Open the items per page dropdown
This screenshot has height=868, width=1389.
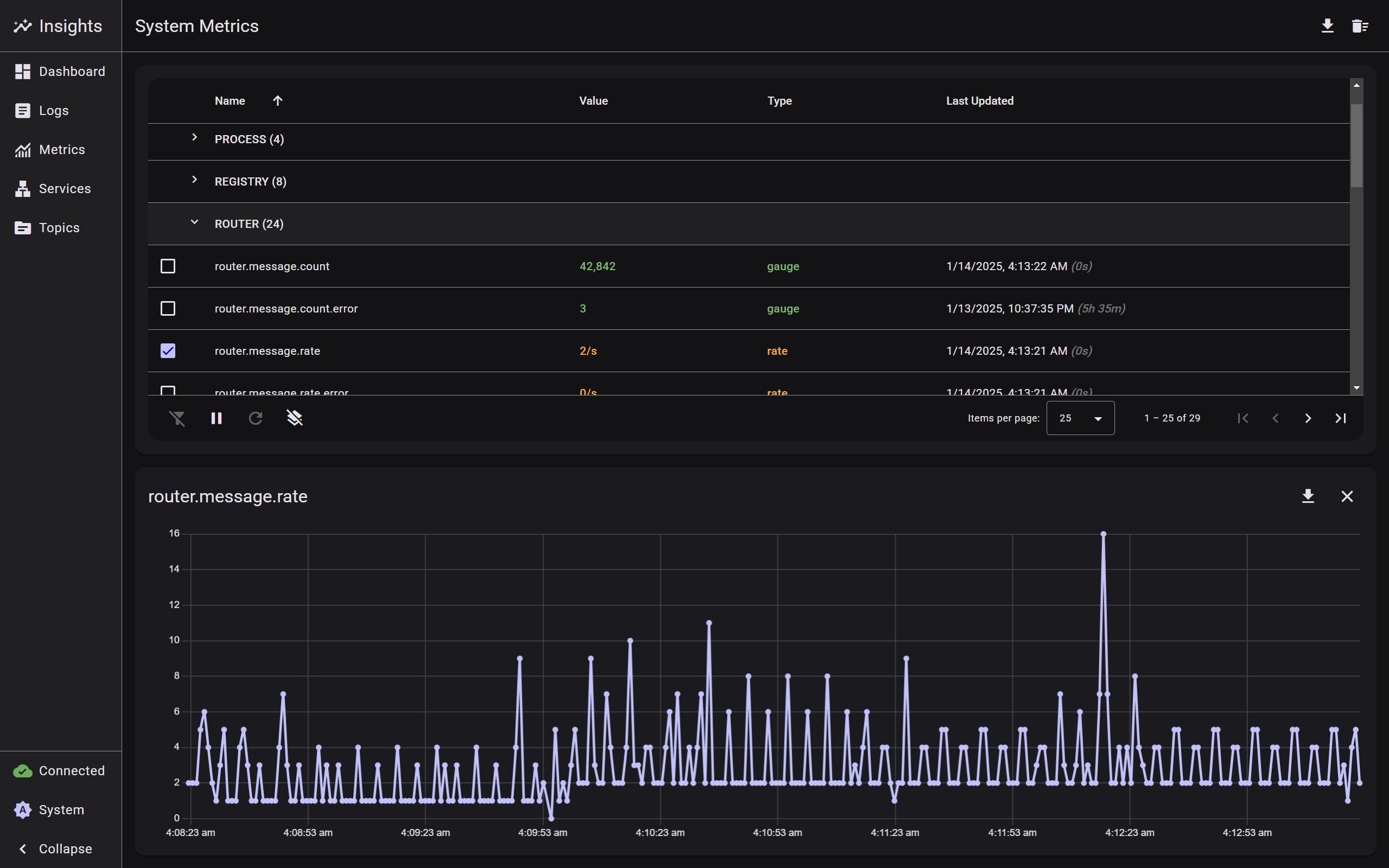1080,418
